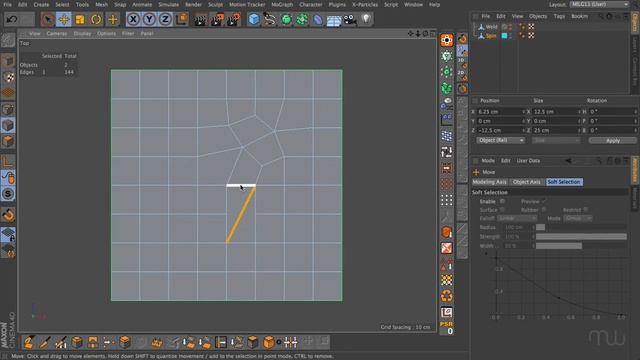This screenshot has width=640, height=360.
Task: Open the Objects menu in Object Manager
Action: [538, 16]
